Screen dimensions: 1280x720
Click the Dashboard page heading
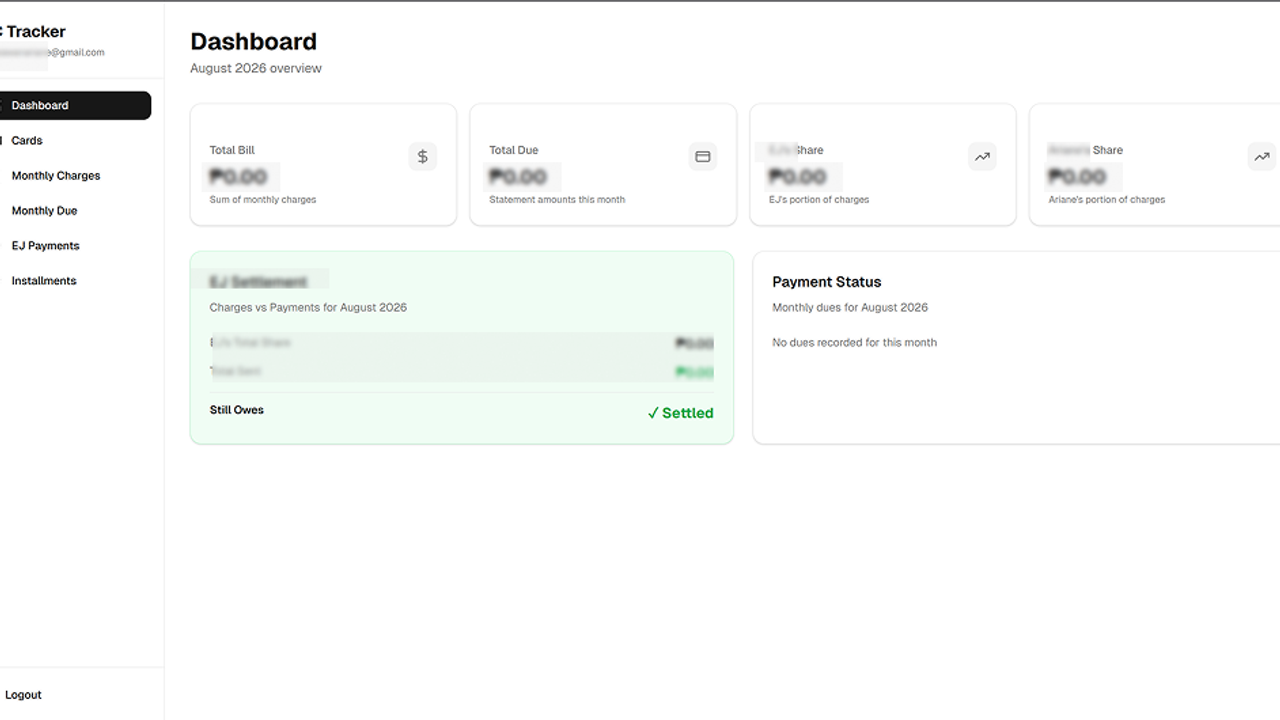click(253, 41)
